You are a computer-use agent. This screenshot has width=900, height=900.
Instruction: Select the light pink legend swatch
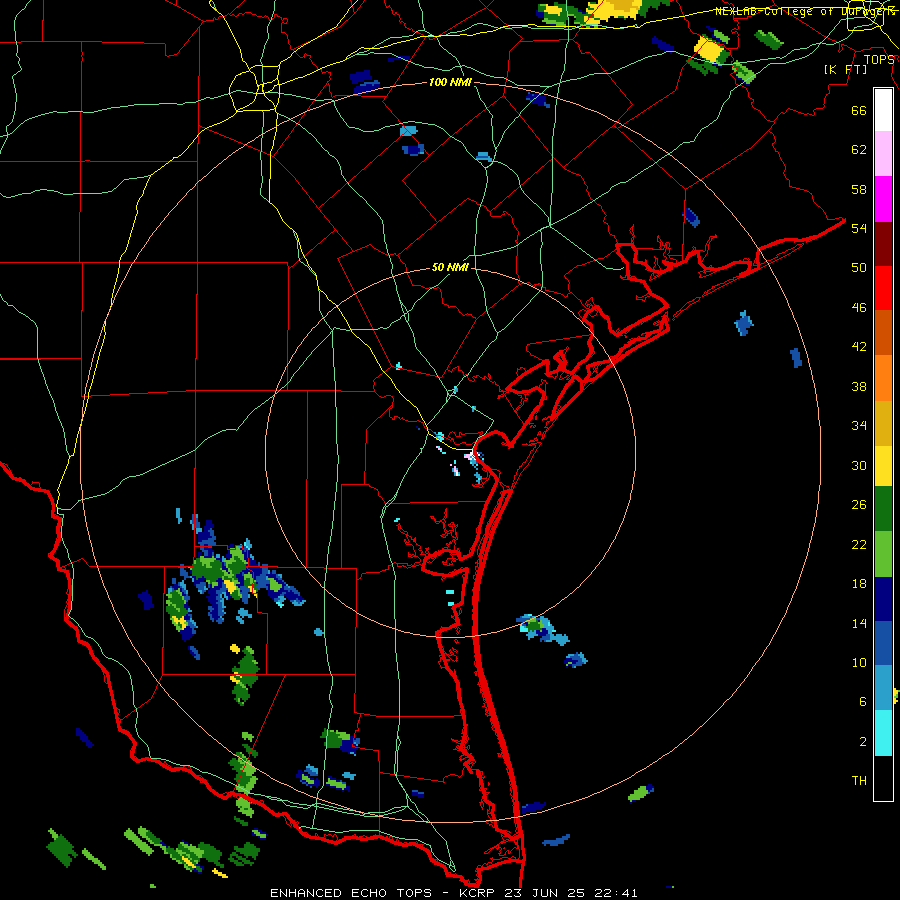(x=883, y=153)
